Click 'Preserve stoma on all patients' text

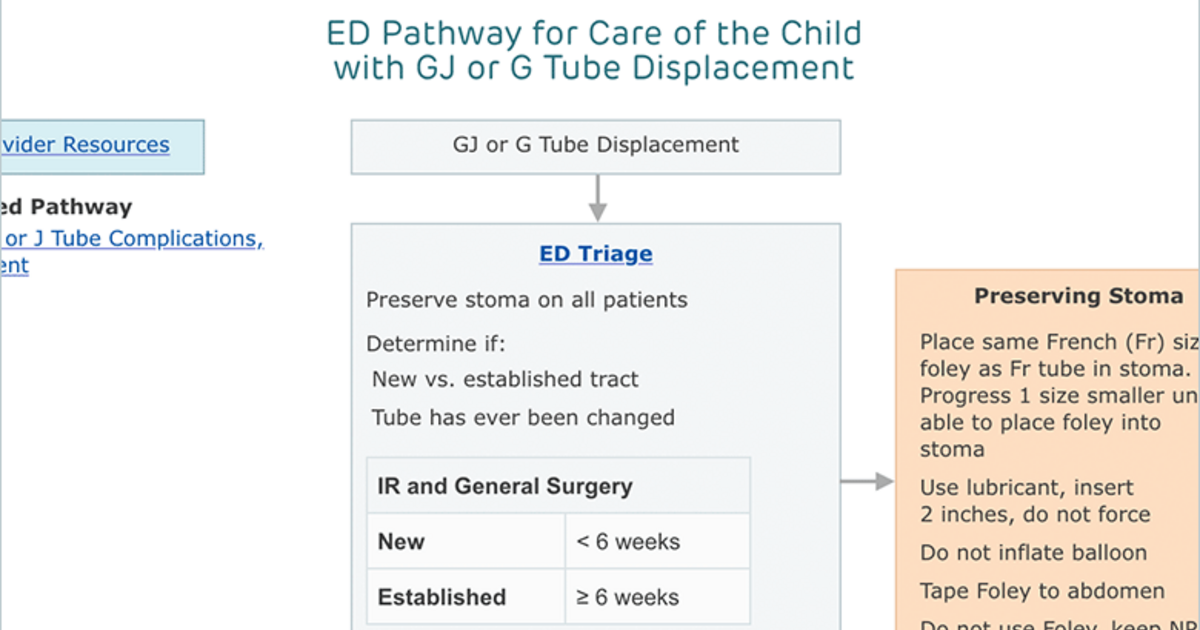click(527, 300)
